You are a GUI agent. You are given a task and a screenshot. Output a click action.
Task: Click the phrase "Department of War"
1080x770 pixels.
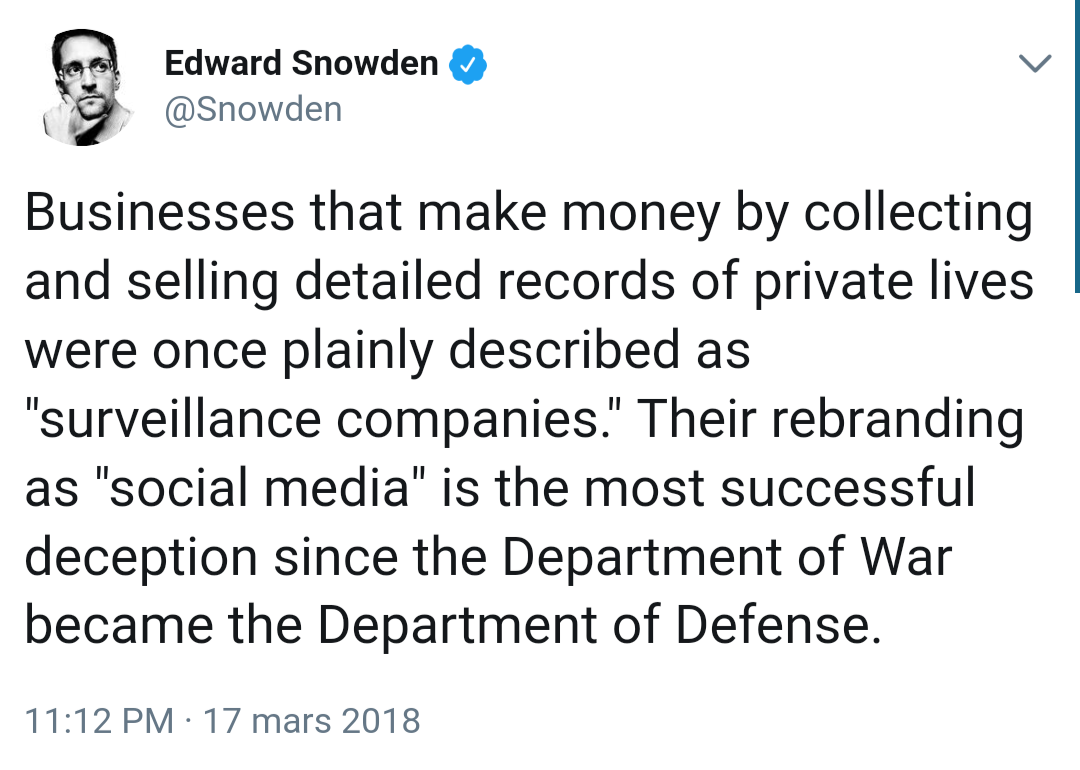pos(726,558)
